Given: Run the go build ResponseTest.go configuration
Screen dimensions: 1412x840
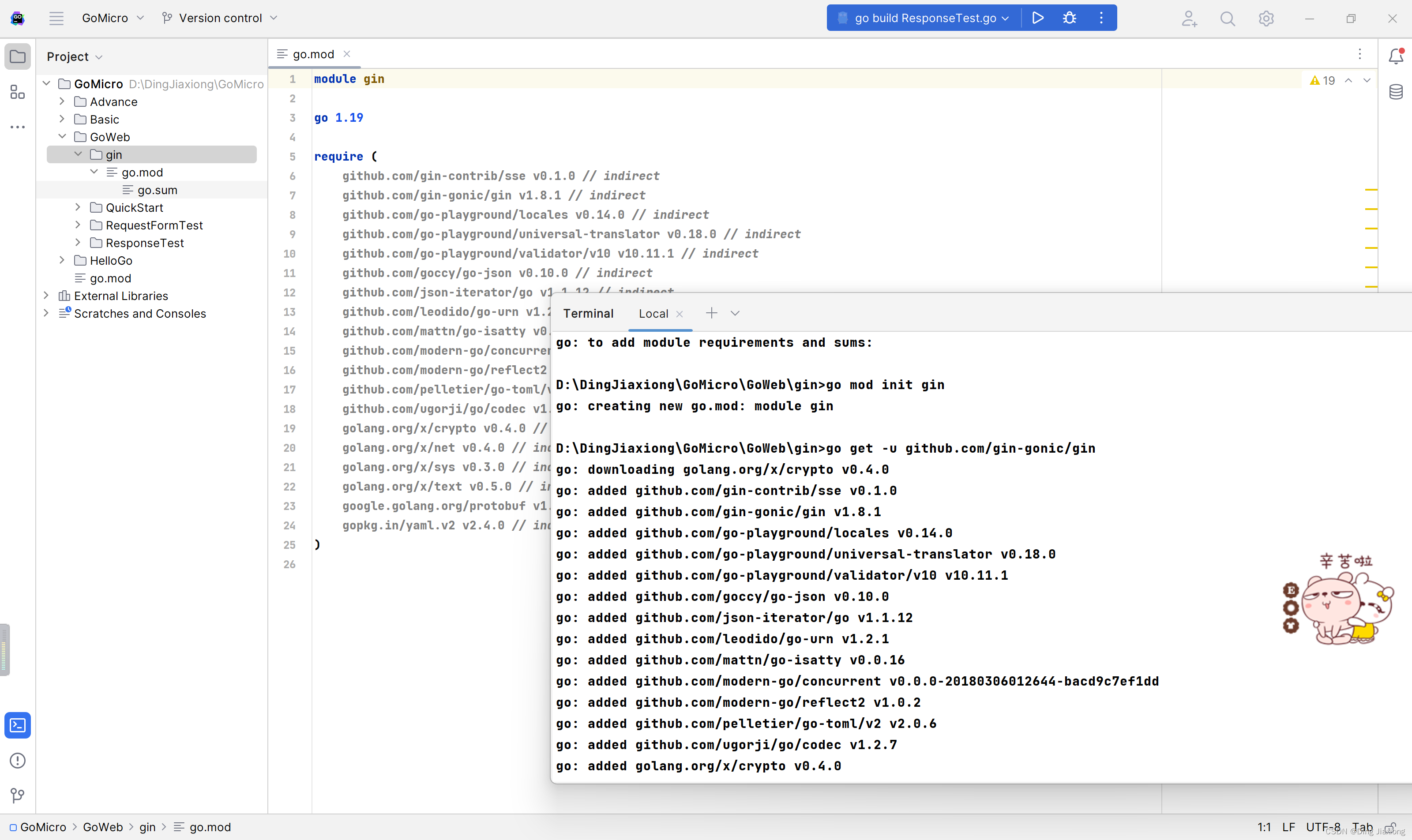Looking at the screenshot, I should tap(1037, 18).
